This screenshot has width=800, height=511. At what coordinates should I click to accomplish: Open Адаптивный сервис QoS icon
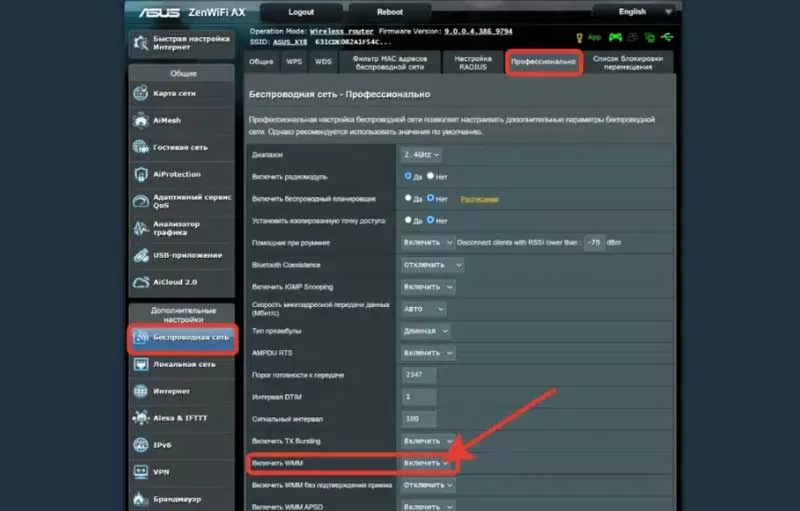(141, 201)
